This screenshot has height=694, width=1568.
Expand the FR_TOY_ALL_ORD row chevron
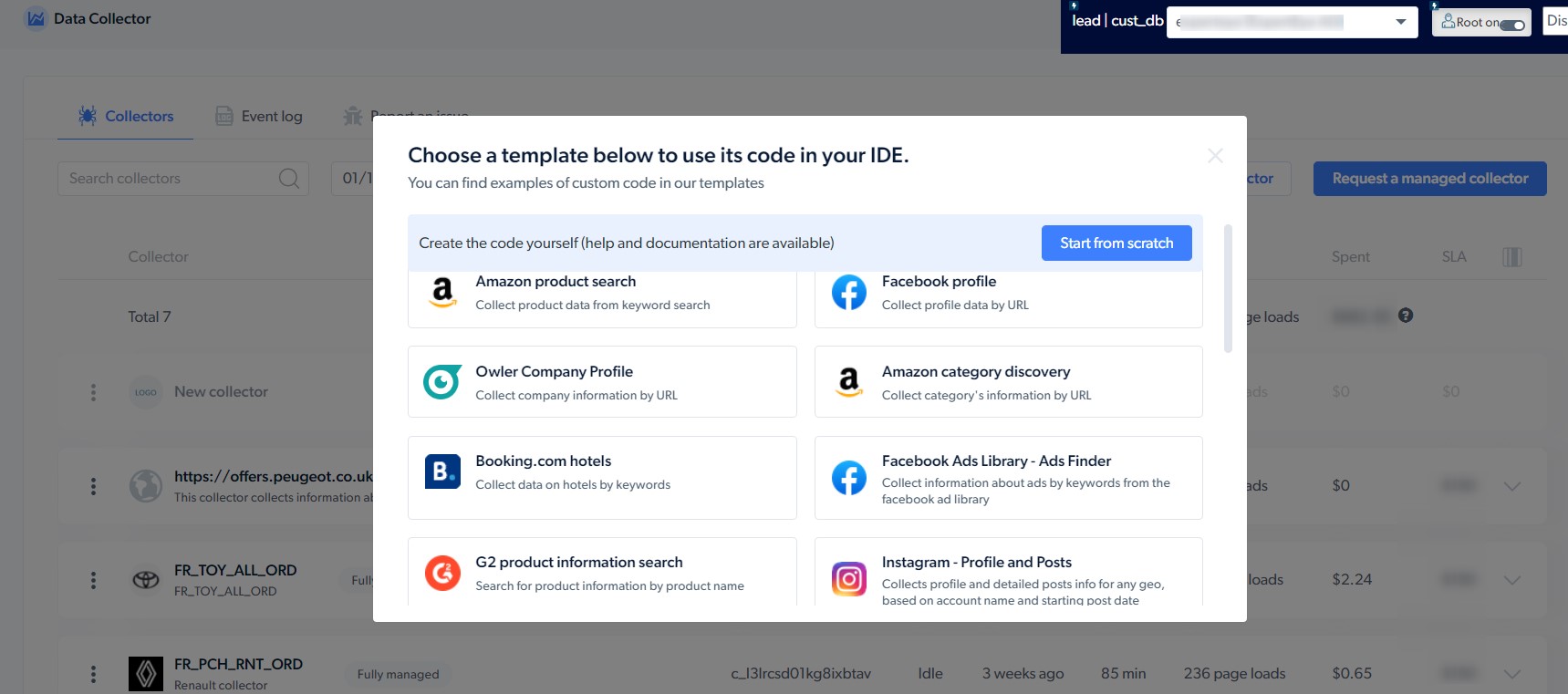[x=1512, y=580]
